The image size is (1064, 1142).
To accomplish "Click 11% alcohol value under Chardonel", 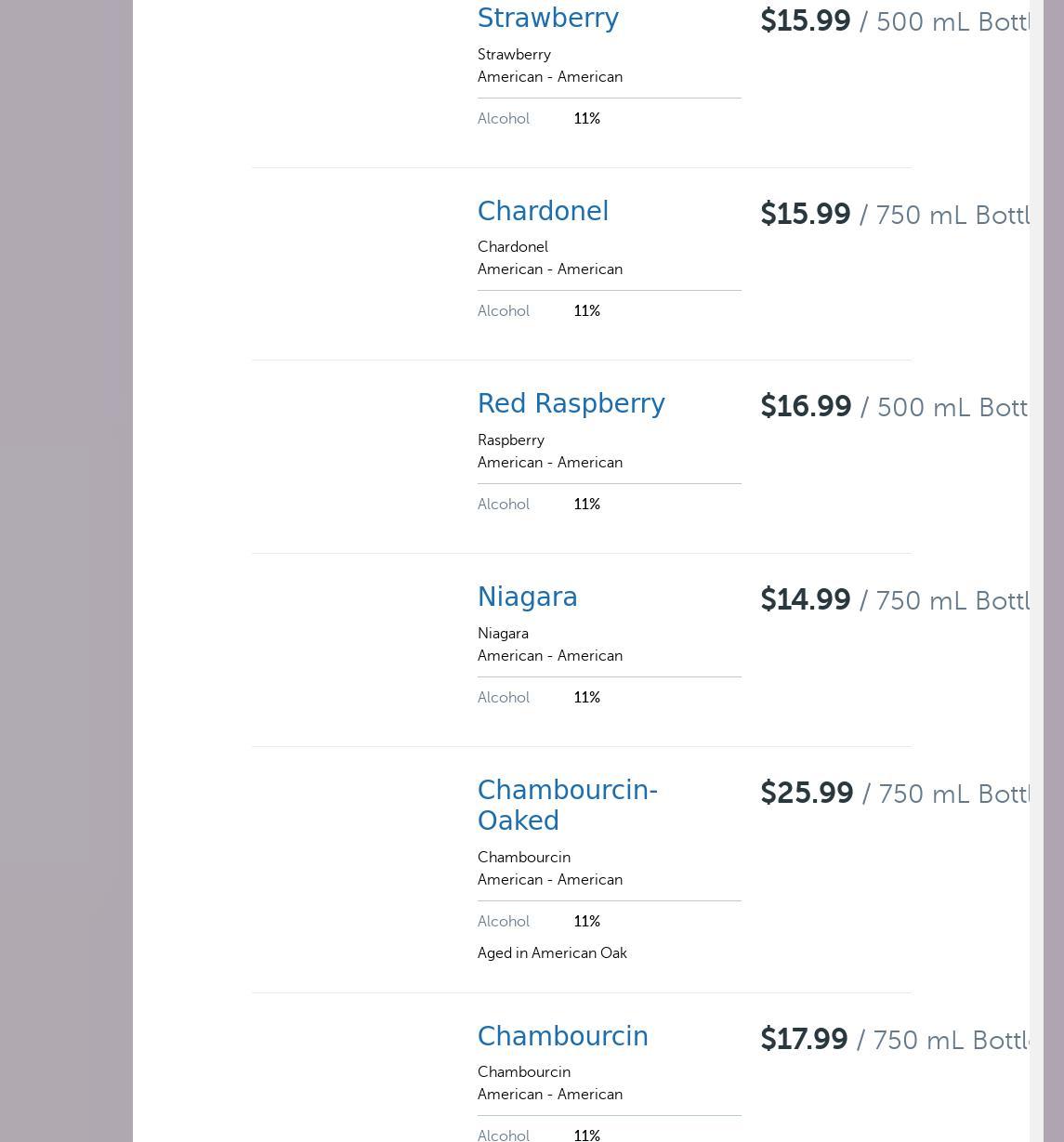I will (586, 311).
